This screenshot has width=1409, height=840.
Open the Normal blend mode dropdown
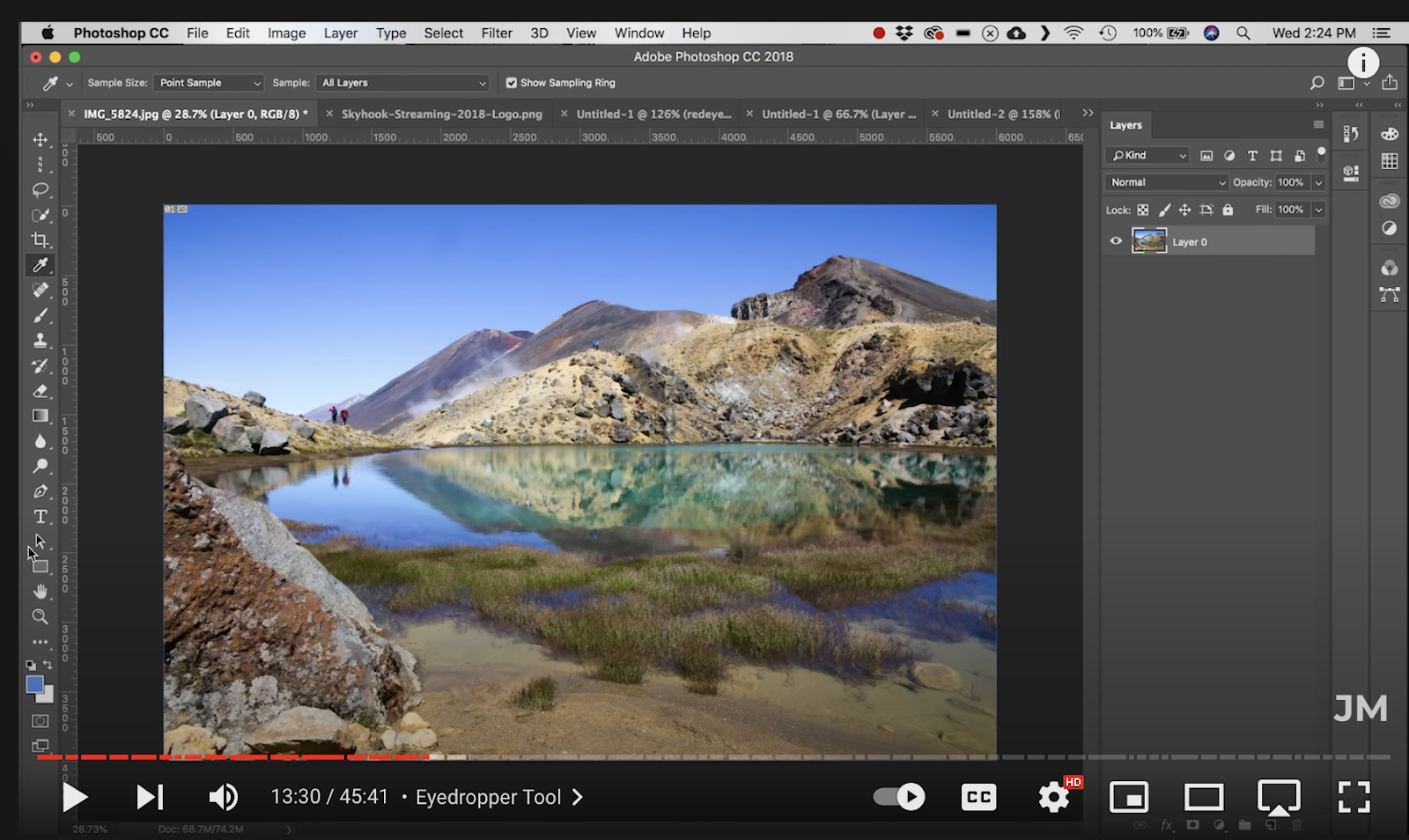1166,182
